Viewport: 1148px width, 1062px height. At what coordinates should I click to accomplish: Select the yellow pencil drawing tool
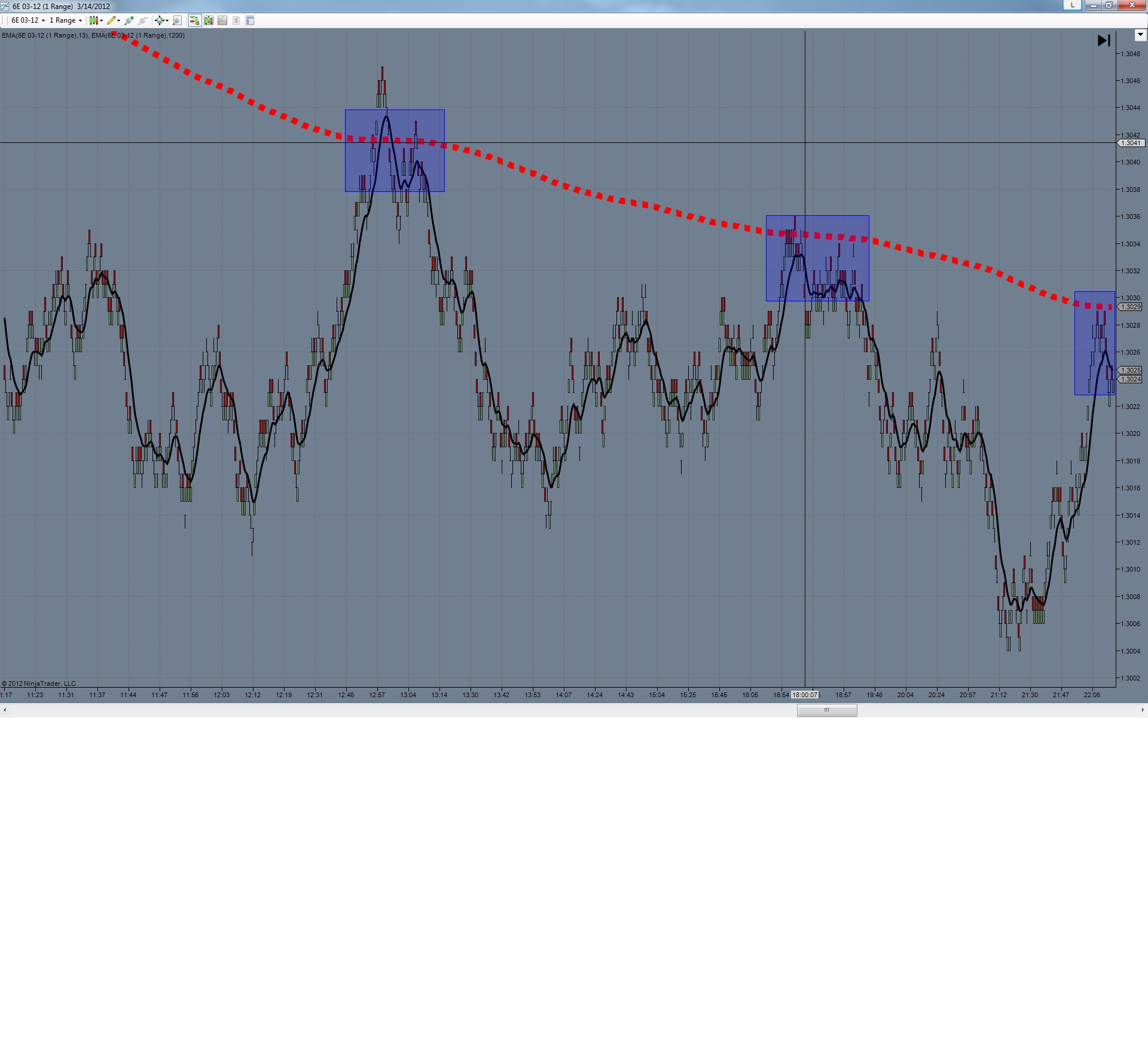point(111,20)
